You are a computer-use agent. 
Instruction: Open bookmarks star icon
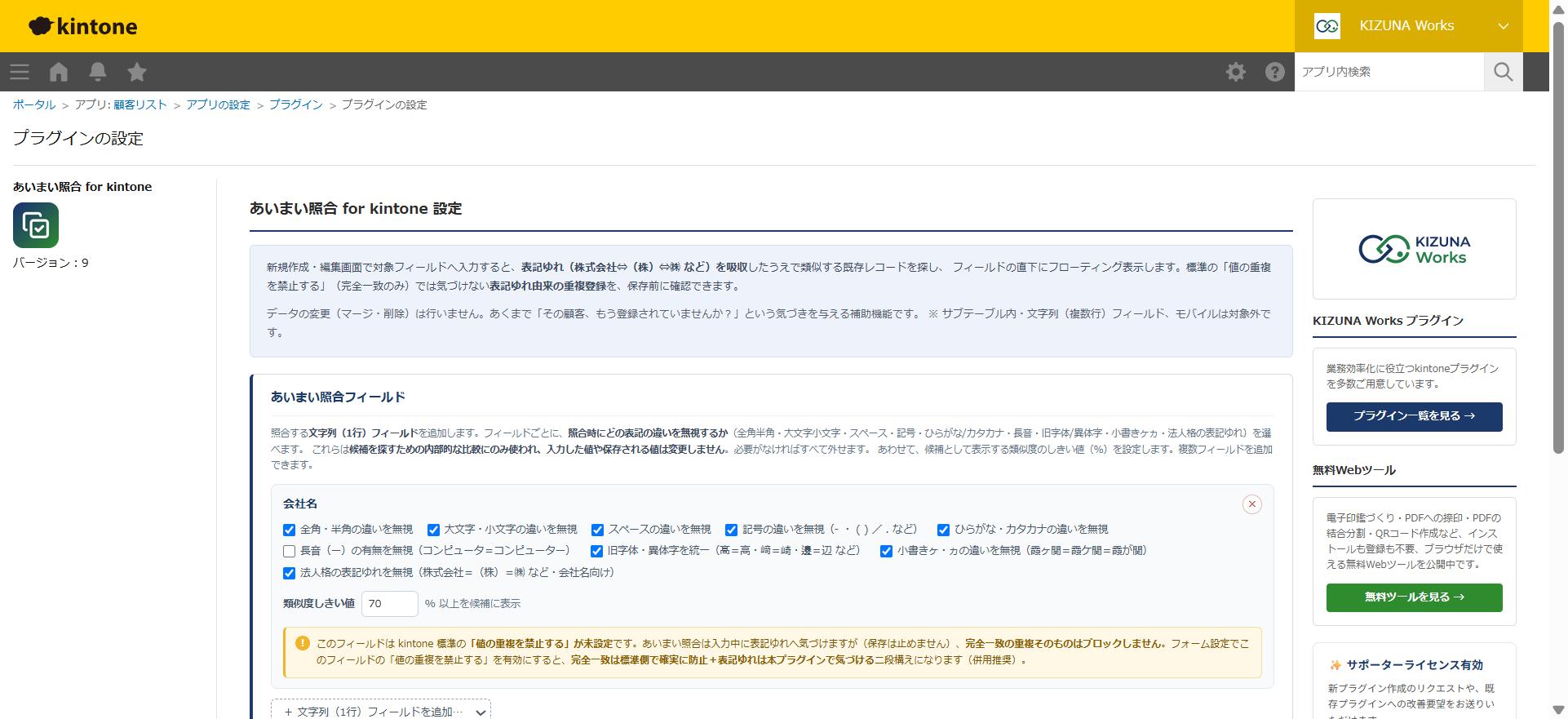click(137, 72)
